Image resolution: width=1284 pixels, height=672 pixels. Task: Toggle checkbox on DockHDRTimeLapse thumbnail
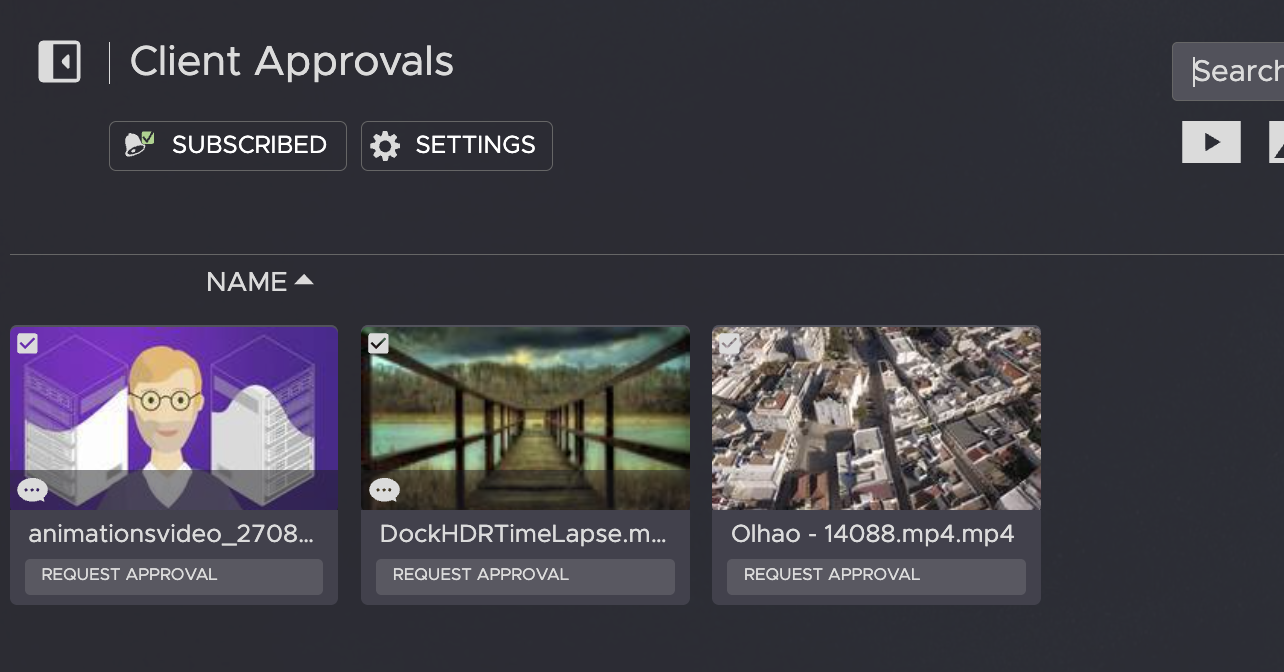(378, 344)
